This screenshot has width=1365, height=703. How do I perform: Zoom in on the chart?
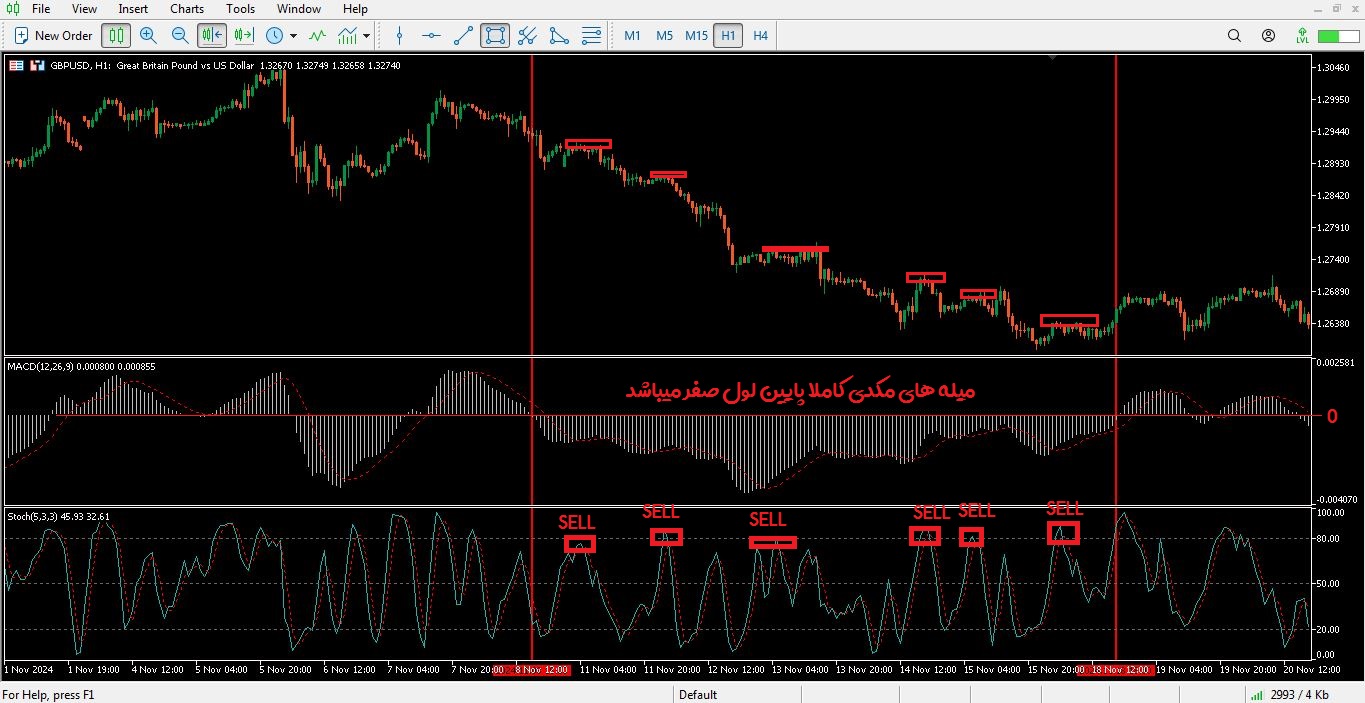tap(148, 36)
